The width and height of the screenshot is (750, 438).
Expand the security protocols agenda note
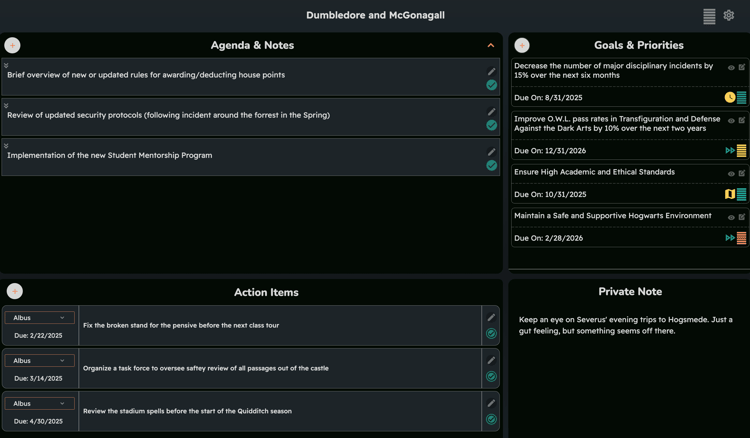pyautogui.click(x=6, y=105)
